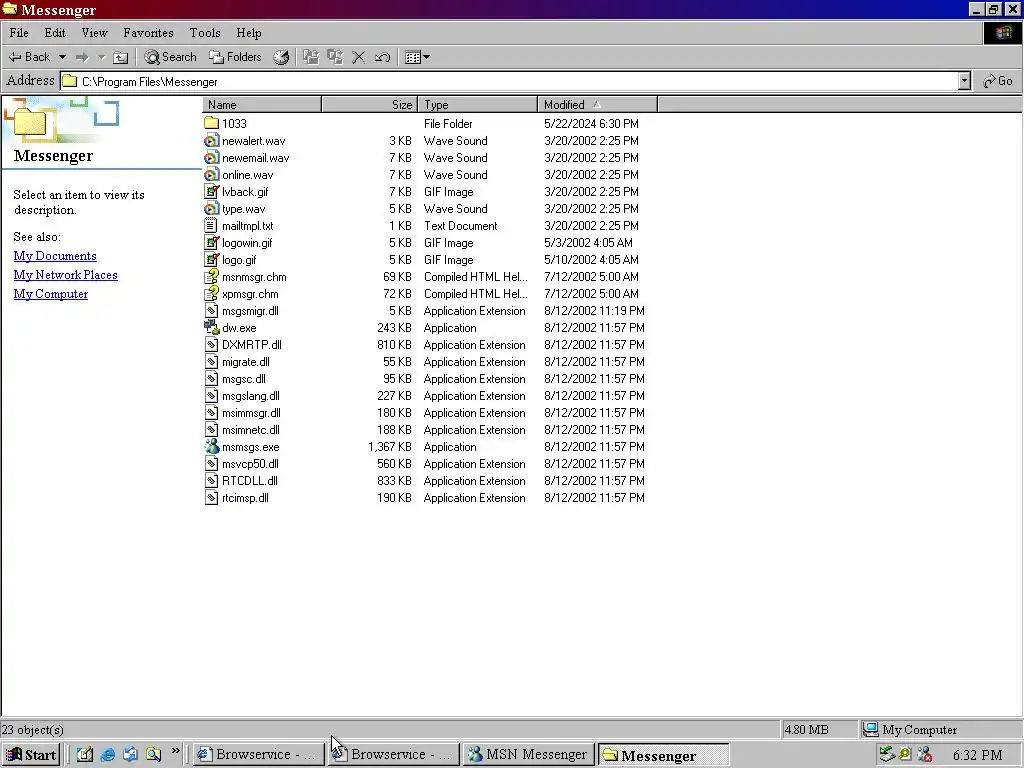Sort by Size column header
This screenshot has width=1024, height=768.
click(x=370, y=104)
